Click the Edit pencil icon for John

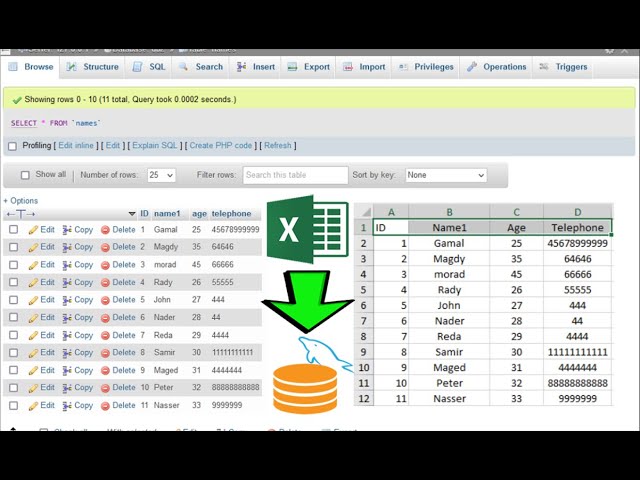(33, 300)
